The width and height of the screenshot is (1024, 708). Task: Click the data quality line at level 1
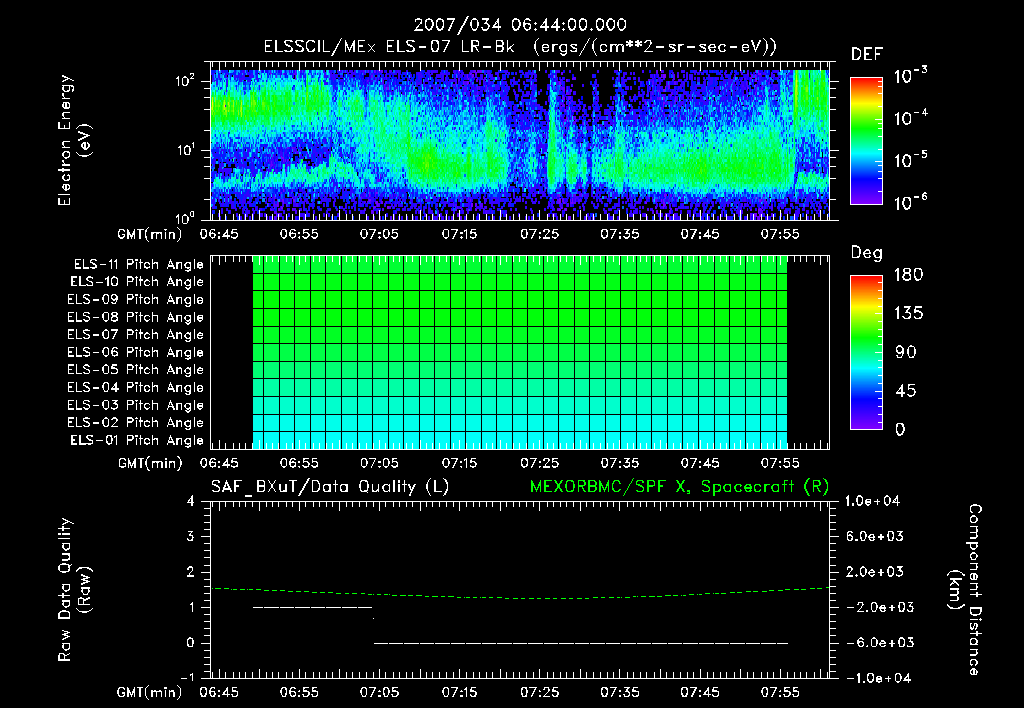(x=312, y=607)
